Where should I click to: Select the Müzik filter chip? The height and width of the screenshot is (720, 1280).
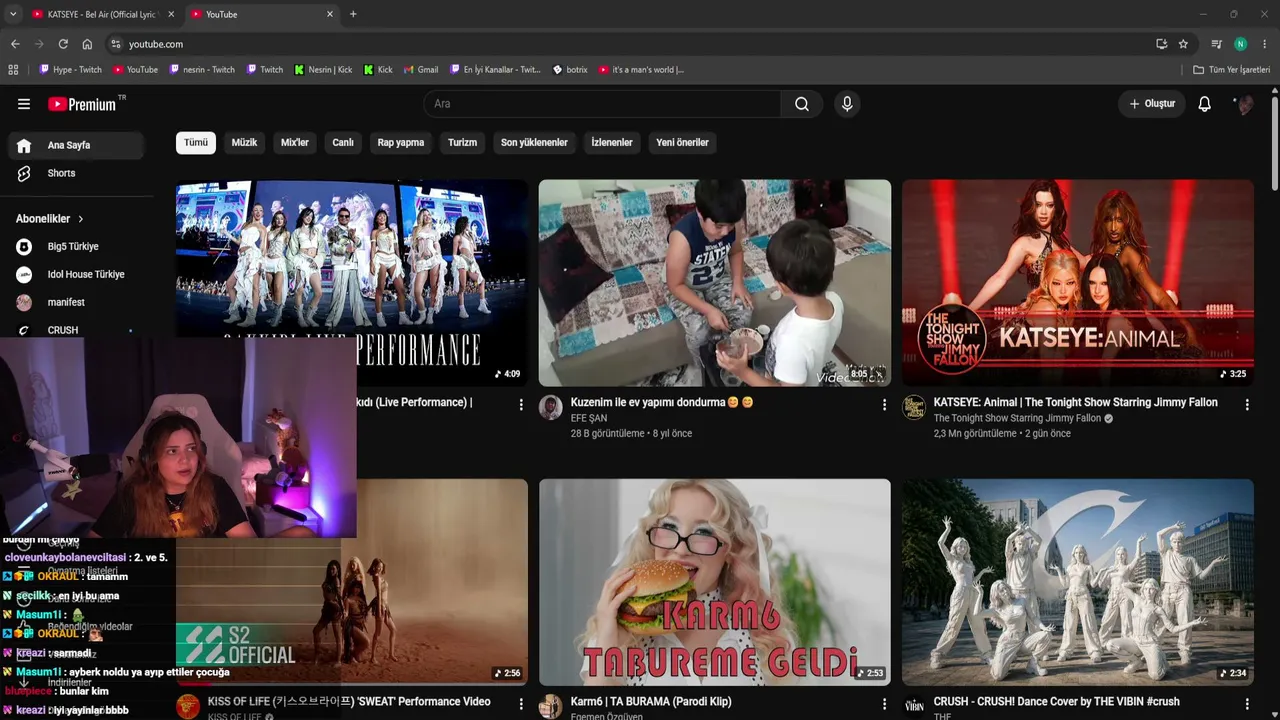[x=244, y=142]
